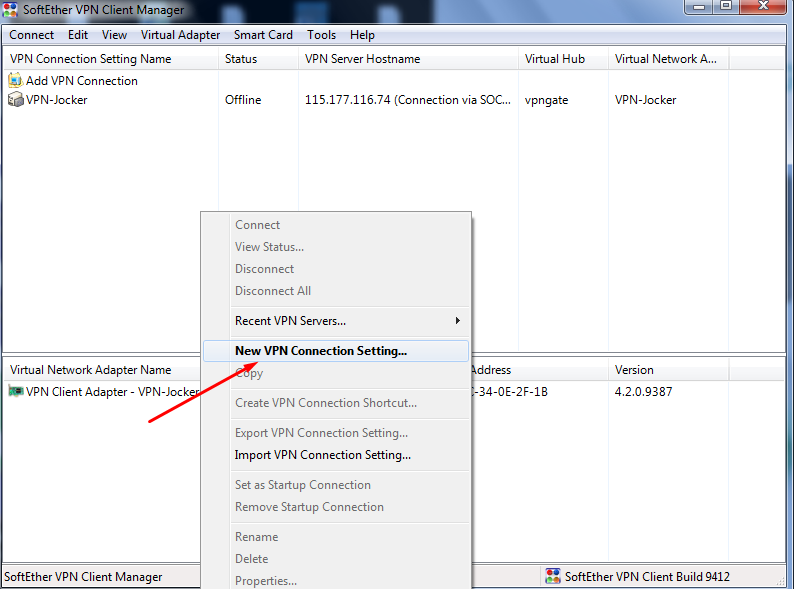Click Connect in the context menu
Image resolution: width=794 pixels, height=589 pixels.
click(336, 225)
